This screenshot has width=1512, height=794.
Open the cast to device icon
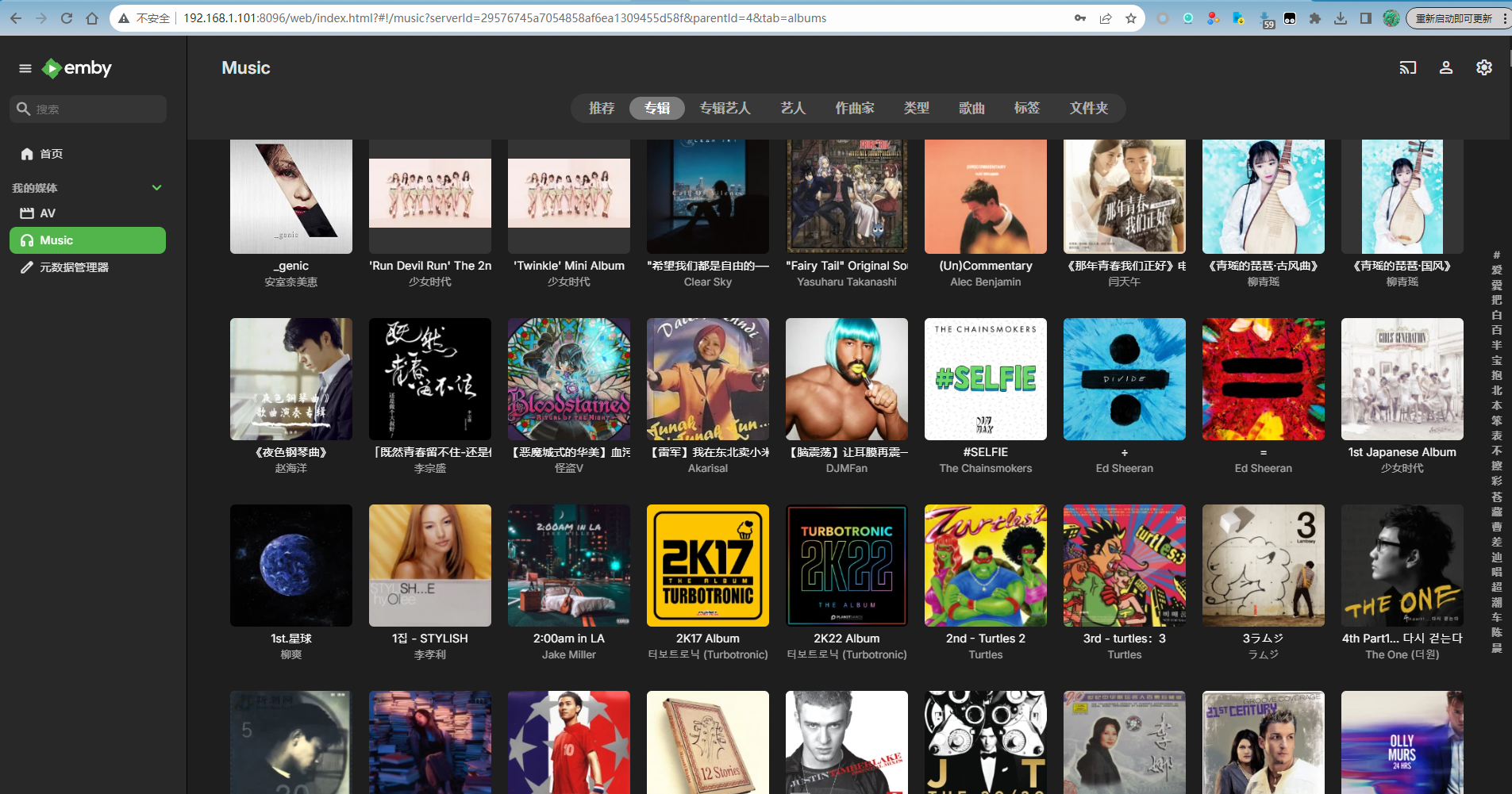coord(1408,68)
